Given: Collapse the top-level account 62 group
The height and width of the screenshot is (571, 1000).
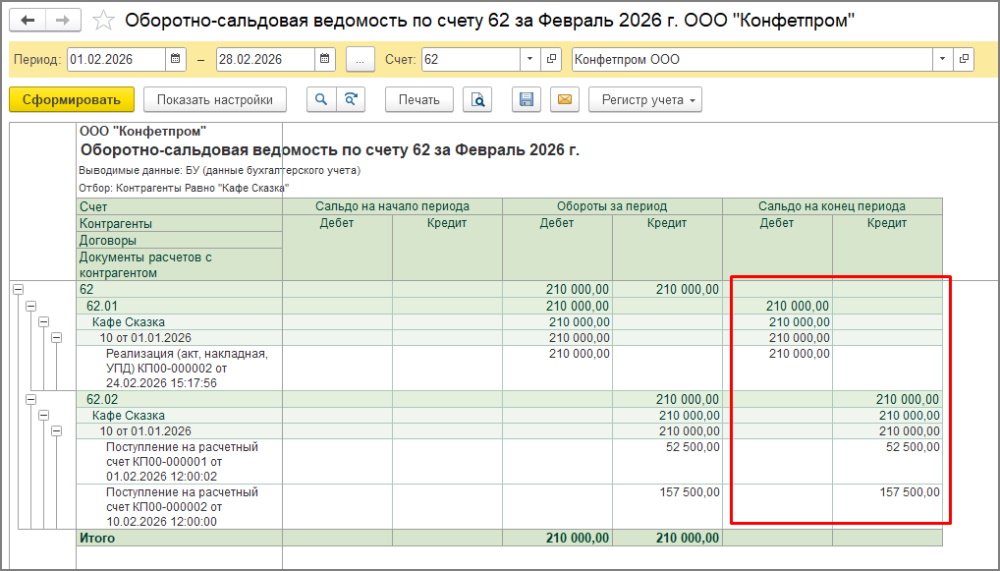Looking at the screenshot, I should (x=17, y=289).
